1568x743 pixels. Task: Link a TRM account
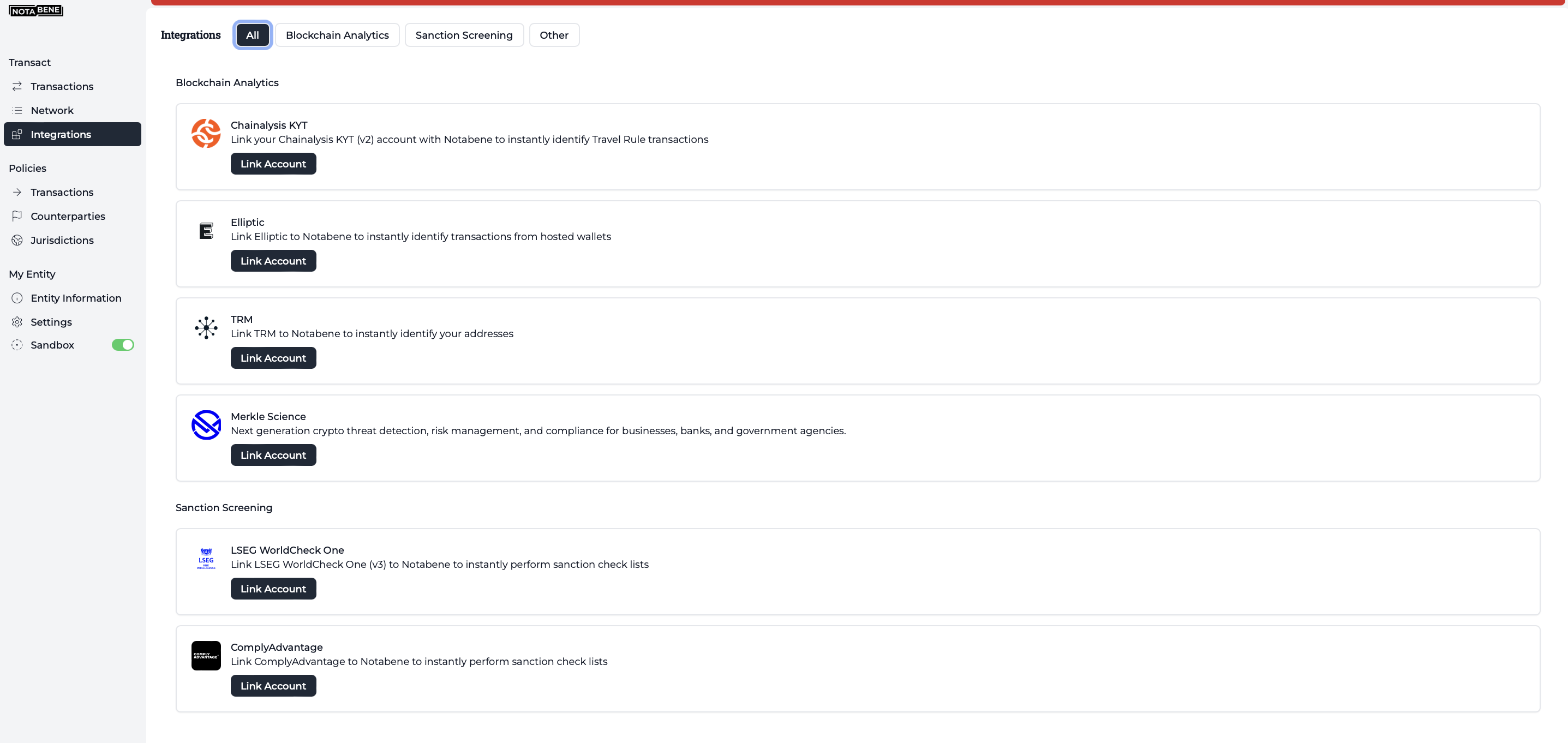[x=273, y=358]
